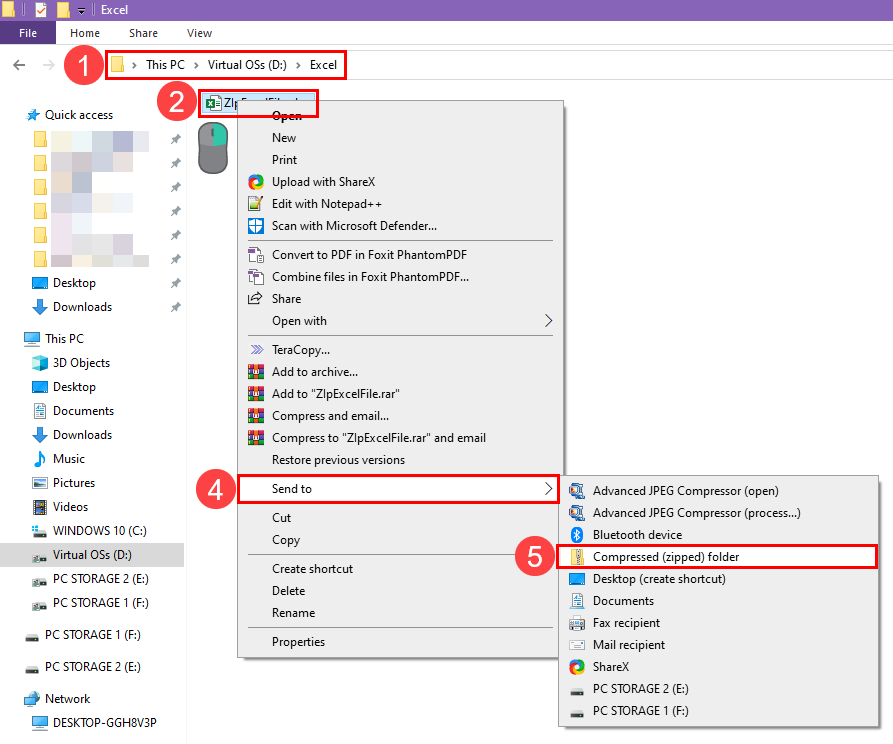This screenshot has height=744, width=893.
Task: Click the Music note icon in sidebar
Action: [x=40, y=459]
